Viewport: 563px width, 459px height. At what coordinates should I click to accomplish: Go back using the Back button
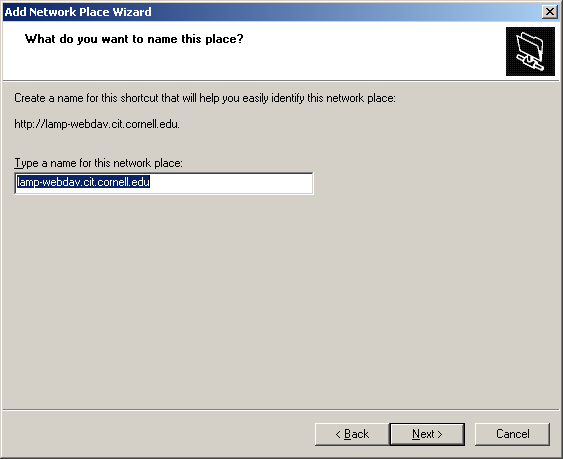click(x=352, y=434)
